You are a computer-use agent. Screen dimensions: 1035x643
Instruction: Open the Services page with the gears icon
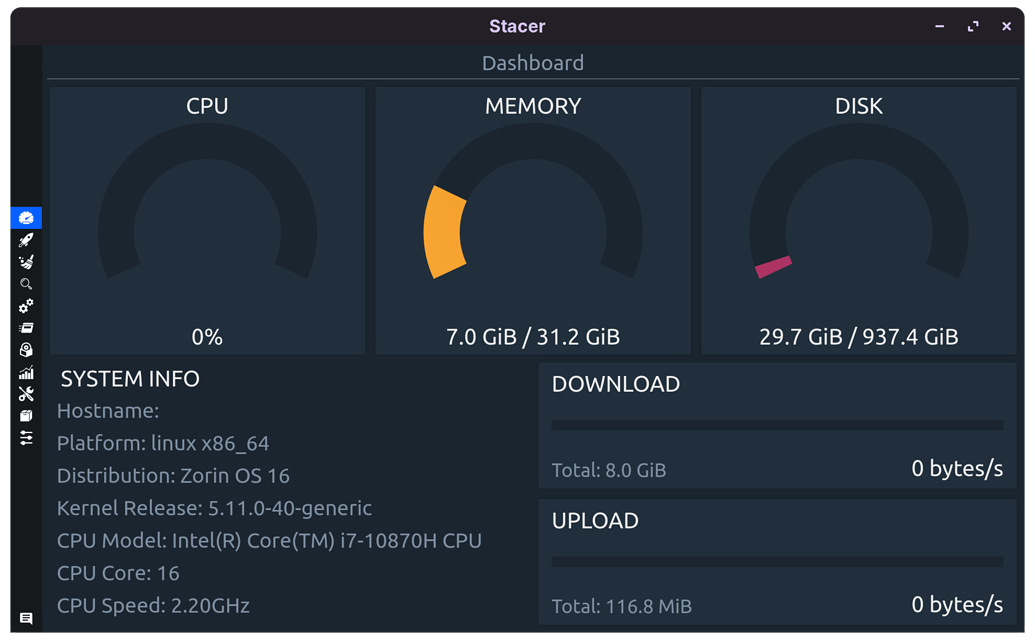coord(25,306)
